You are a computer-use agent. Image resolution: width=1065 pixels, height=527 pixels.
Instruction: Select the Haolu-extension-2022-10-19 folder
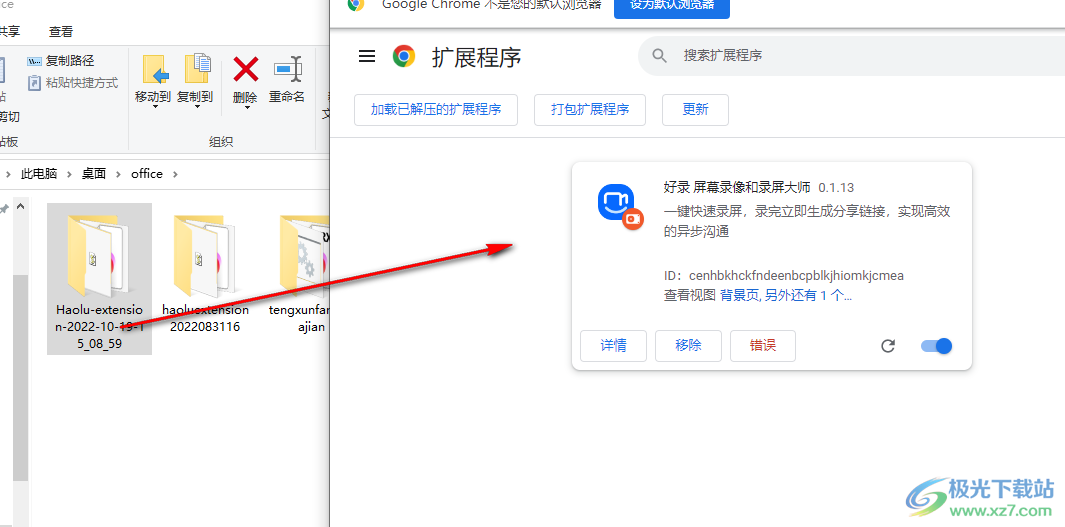[99, 278]
